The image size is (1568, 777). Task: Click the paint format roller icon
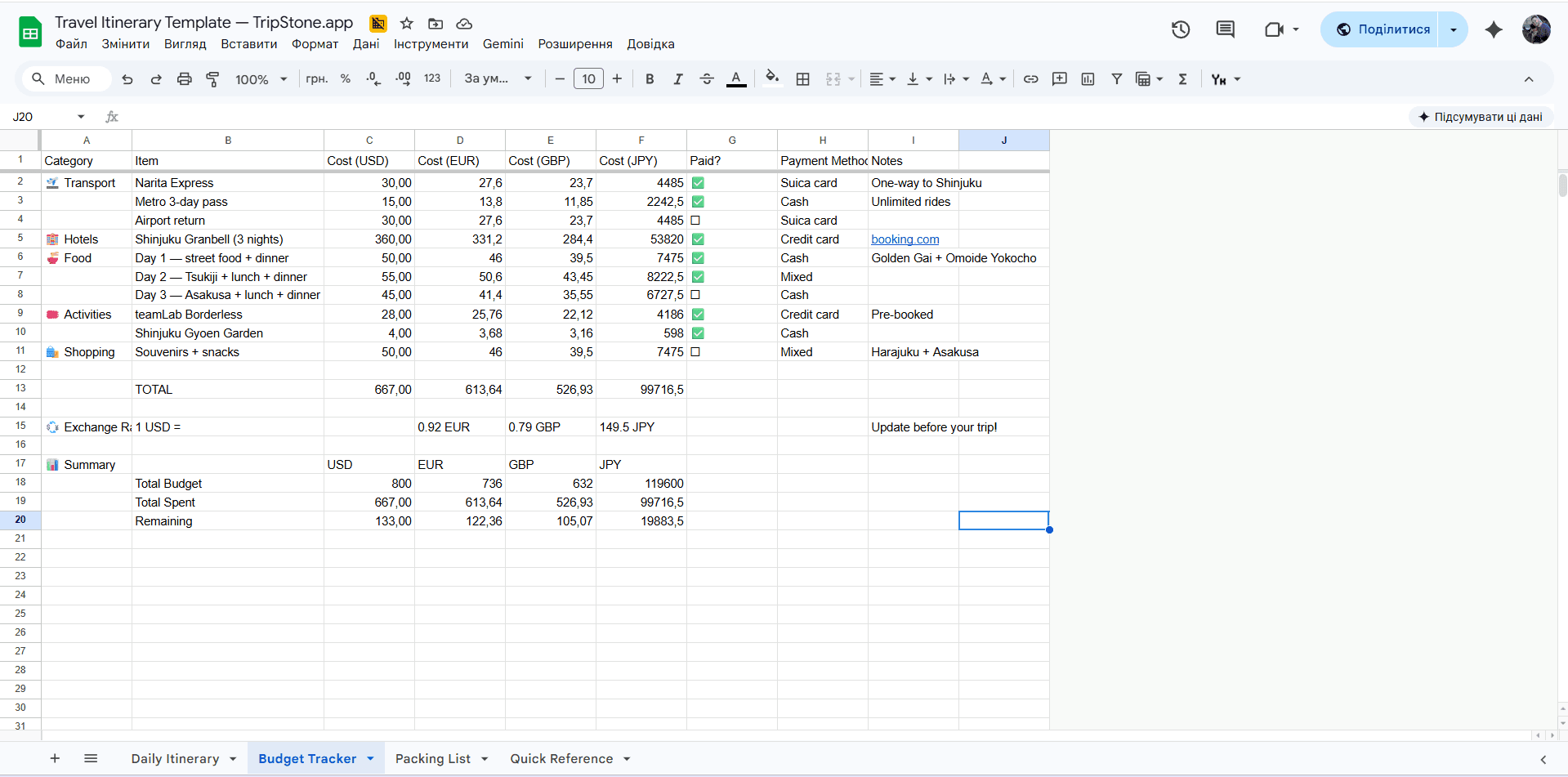[212, 79]
